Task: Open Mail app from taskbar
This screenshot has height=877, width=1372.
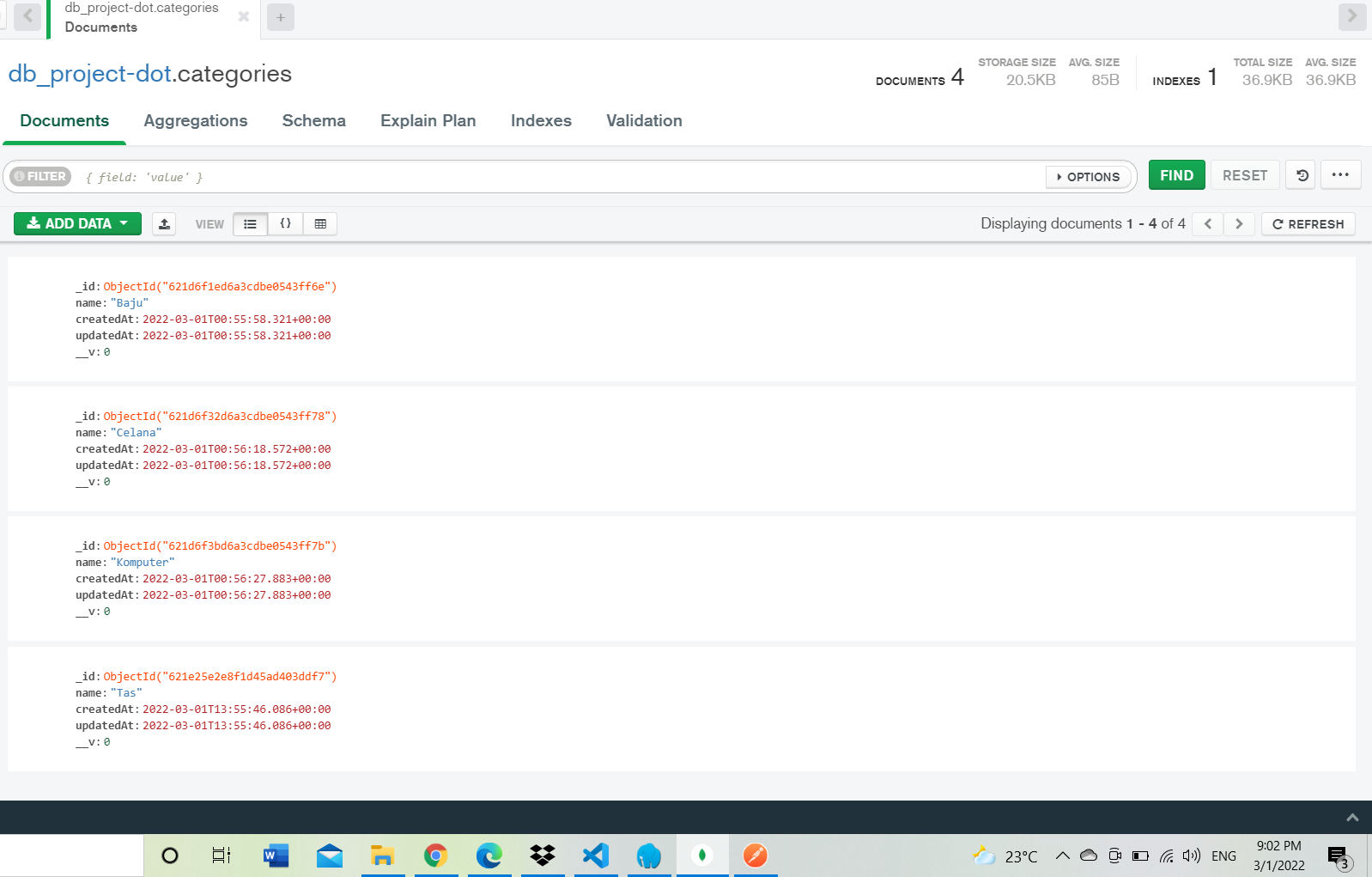Action: click(330, 856)
